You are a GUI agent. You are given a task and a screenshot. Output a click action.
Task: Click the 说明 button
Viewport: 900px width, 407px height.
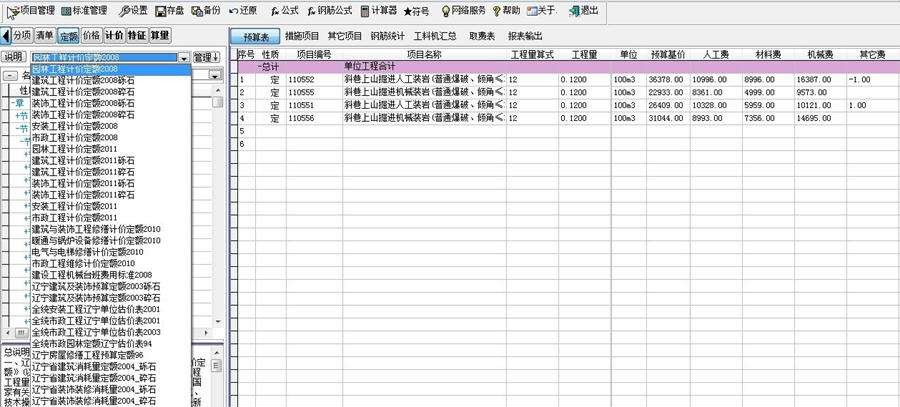(14, 57)
